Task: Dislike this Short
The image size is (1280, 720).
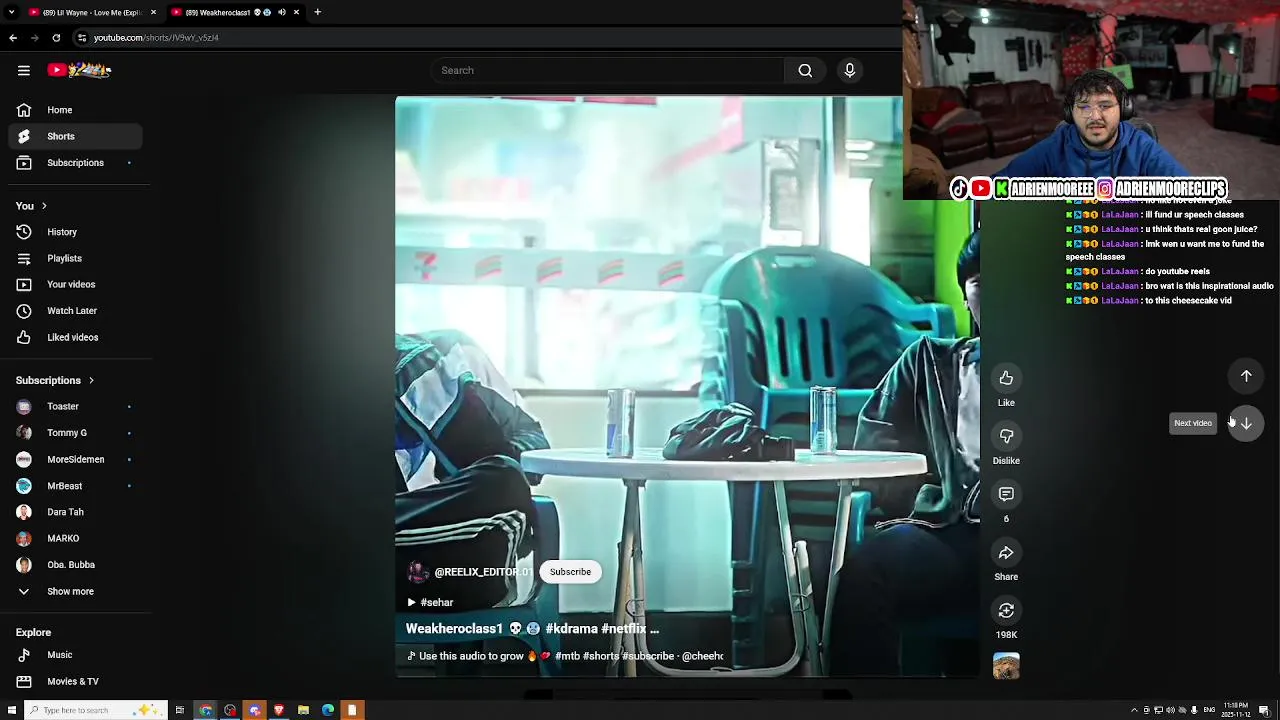Action: (x=1006, y=436)
